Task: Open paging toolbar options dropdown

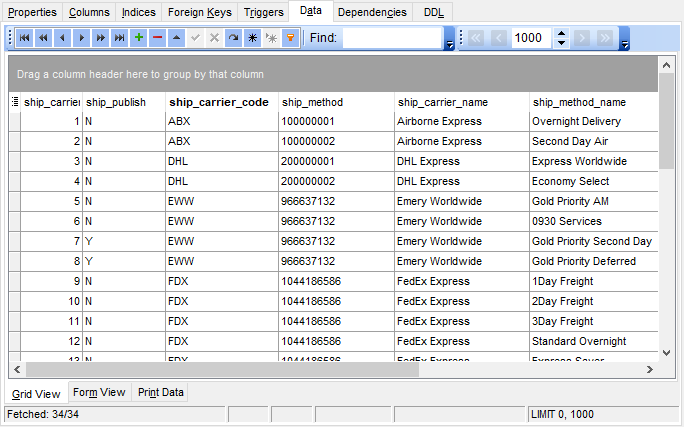Action: [x=625, y=39]
